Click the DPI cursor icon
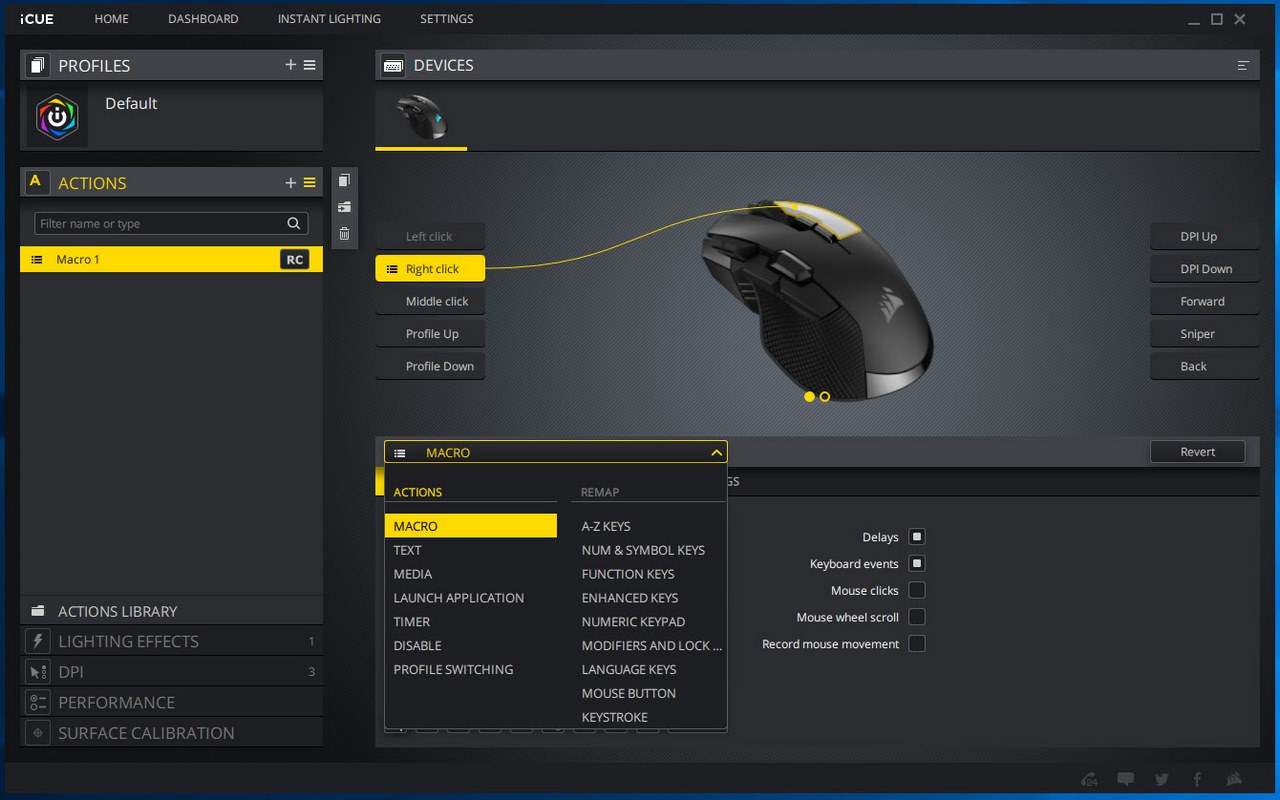This screenshot has width=1280, height=800. click(x=38, y=672)
